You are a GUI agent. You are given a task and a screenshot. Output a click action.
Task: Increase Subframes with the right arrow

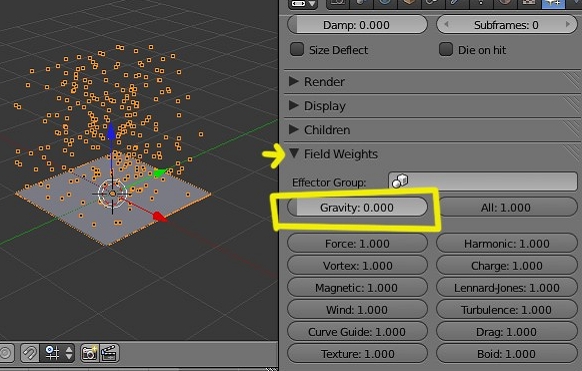coord(568,24)
